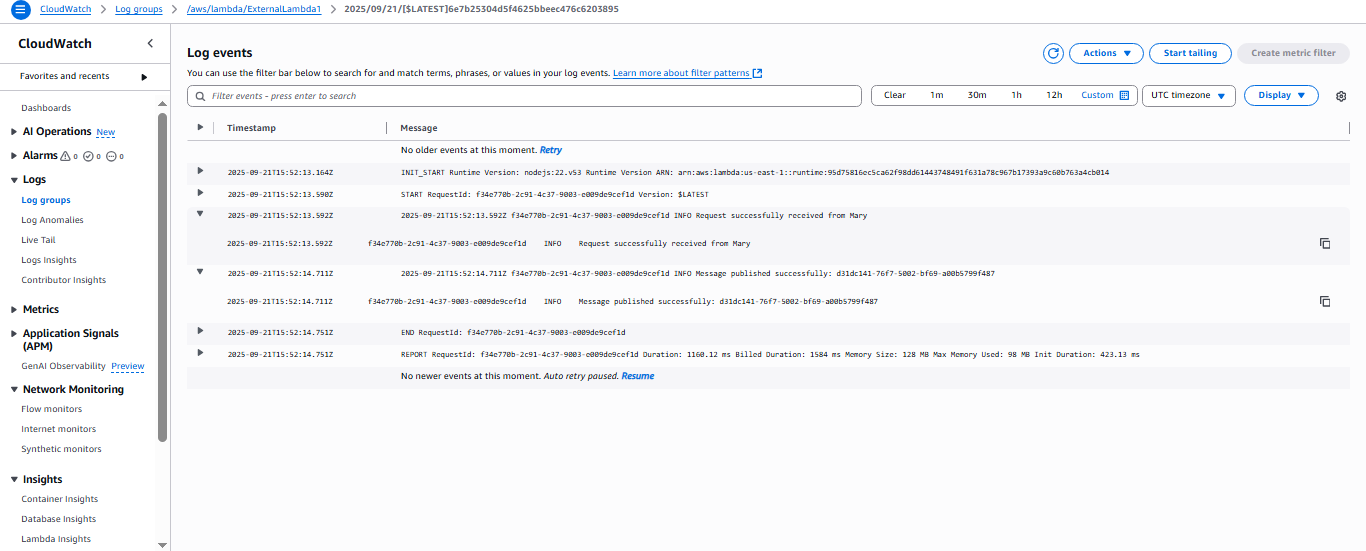
Task: Collapse the 'Request successfully received from Mary' row
Action: point(200,213)
